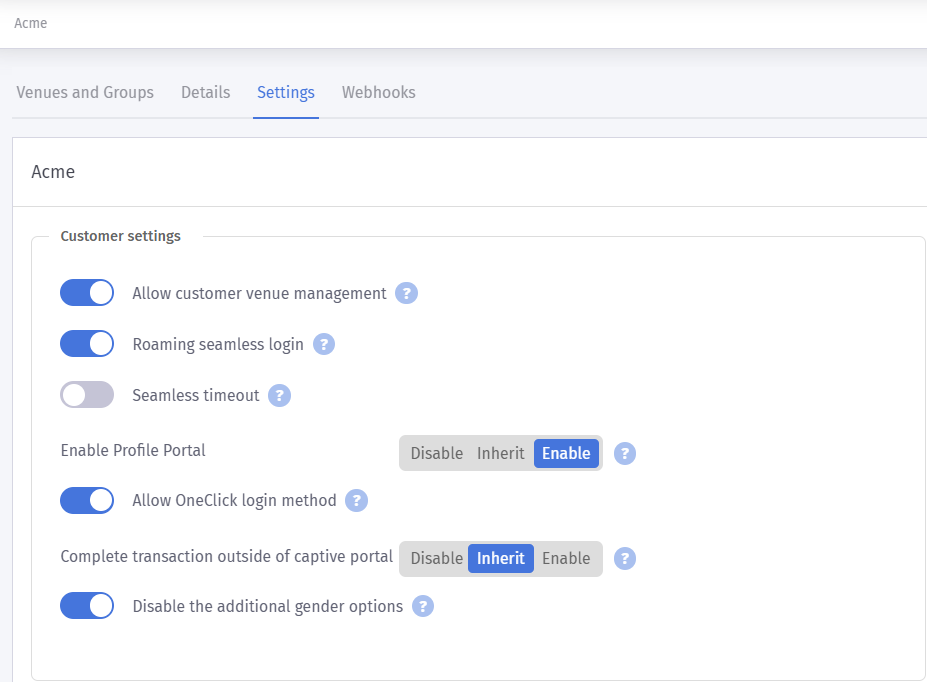
Task: Open the Details tab
Action: [206, 92]
